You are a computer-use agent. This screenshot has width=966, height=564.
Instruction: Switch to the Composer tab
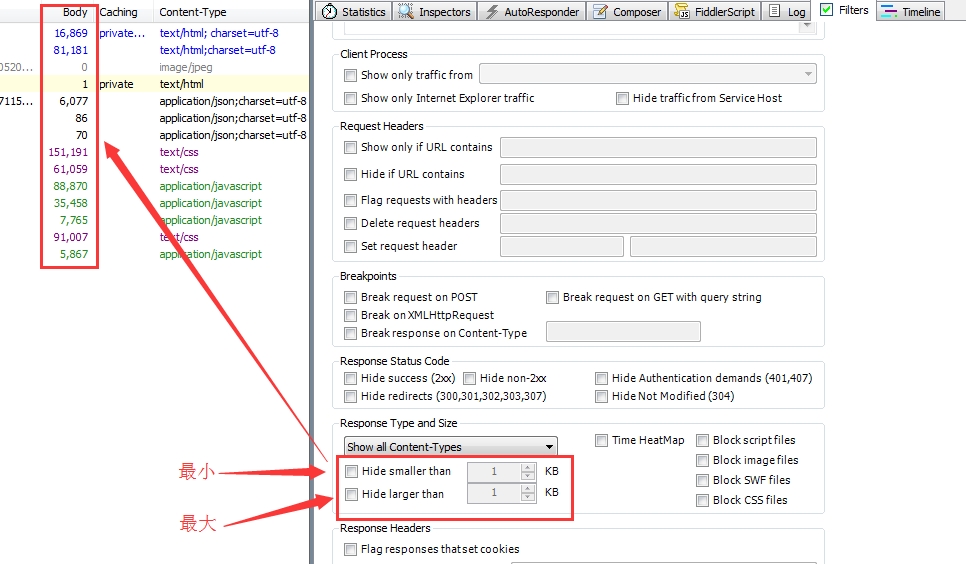pyautogui.click(x=627, y=12)
